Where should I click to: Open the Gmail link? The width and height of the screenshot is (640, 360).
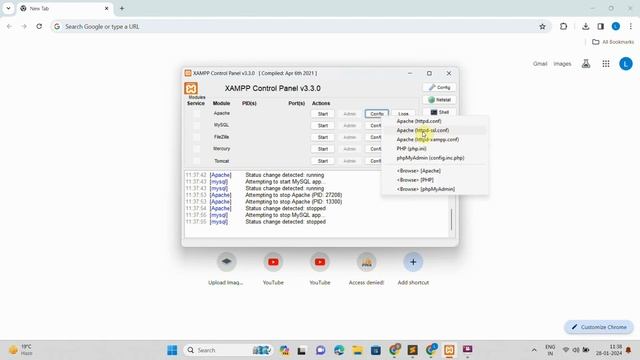540,64
